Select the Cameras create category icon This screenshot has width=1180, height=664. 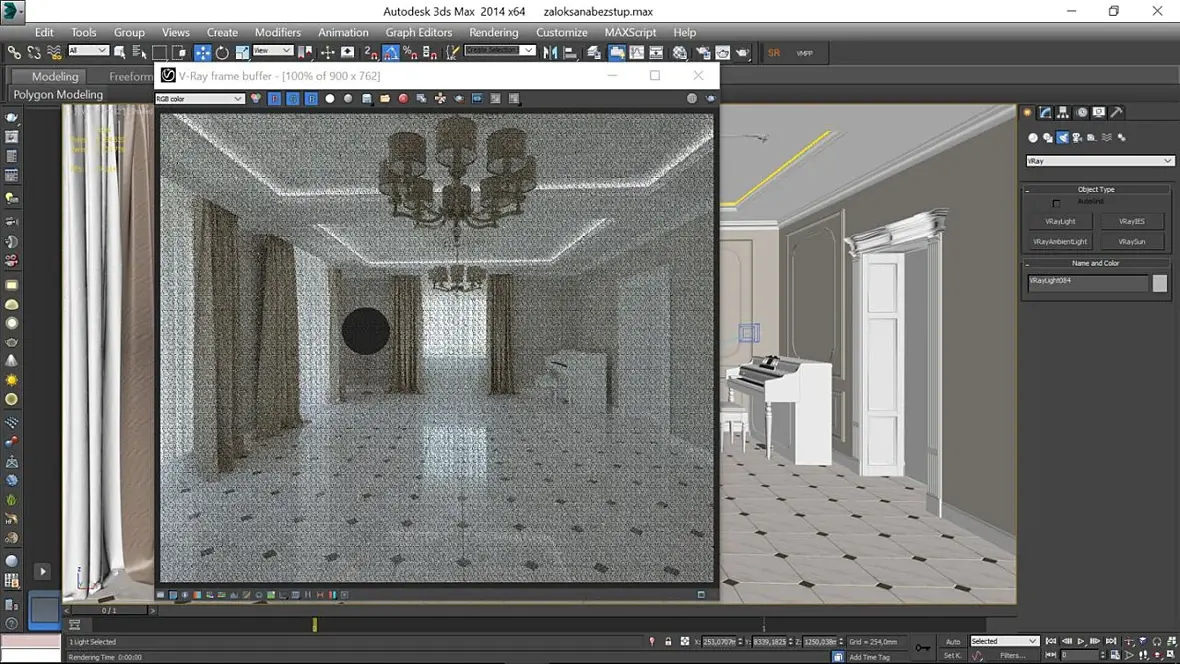tap(1077, 138)
